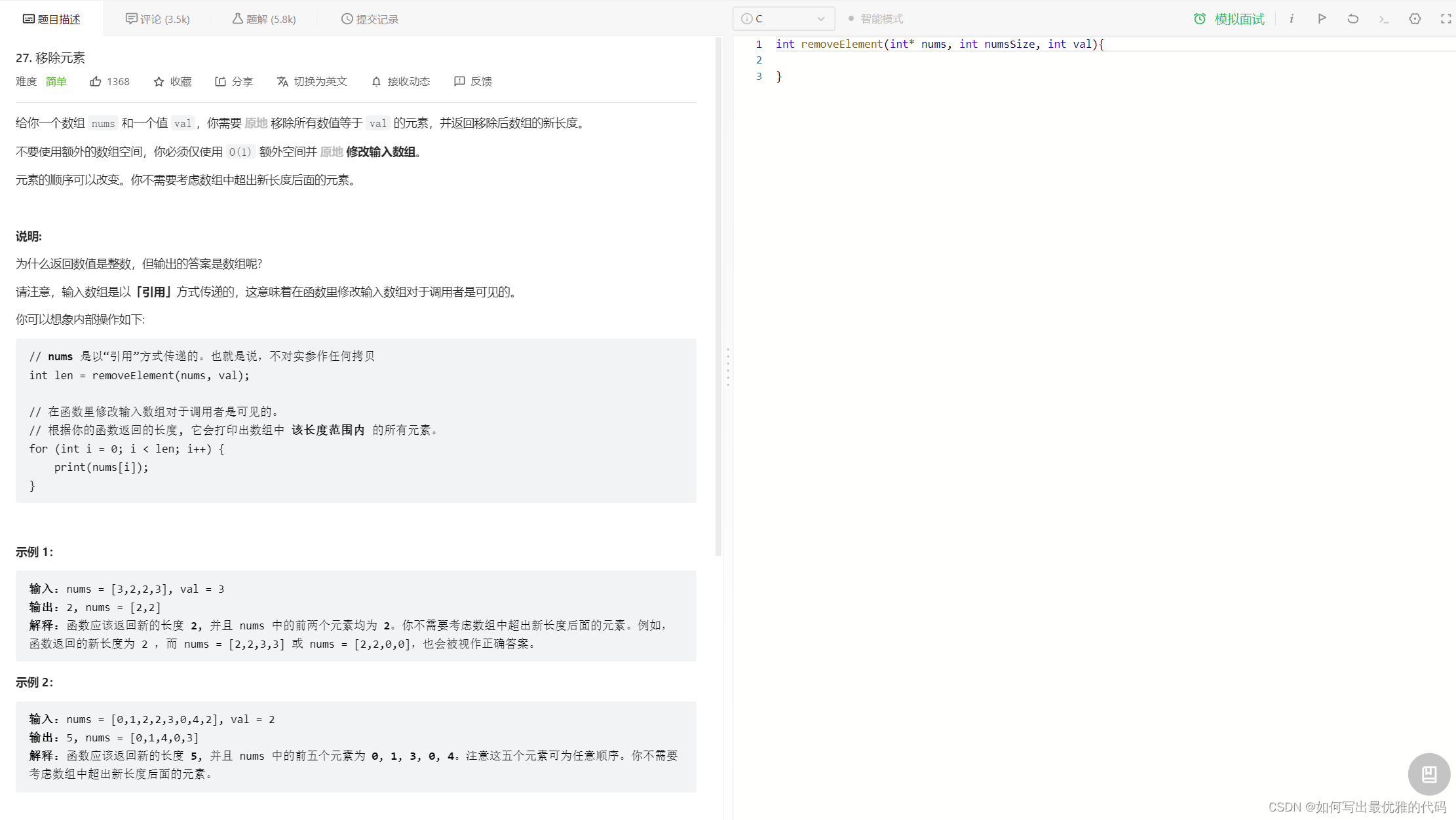Click the line 'print(nums[i]);'

102,467
